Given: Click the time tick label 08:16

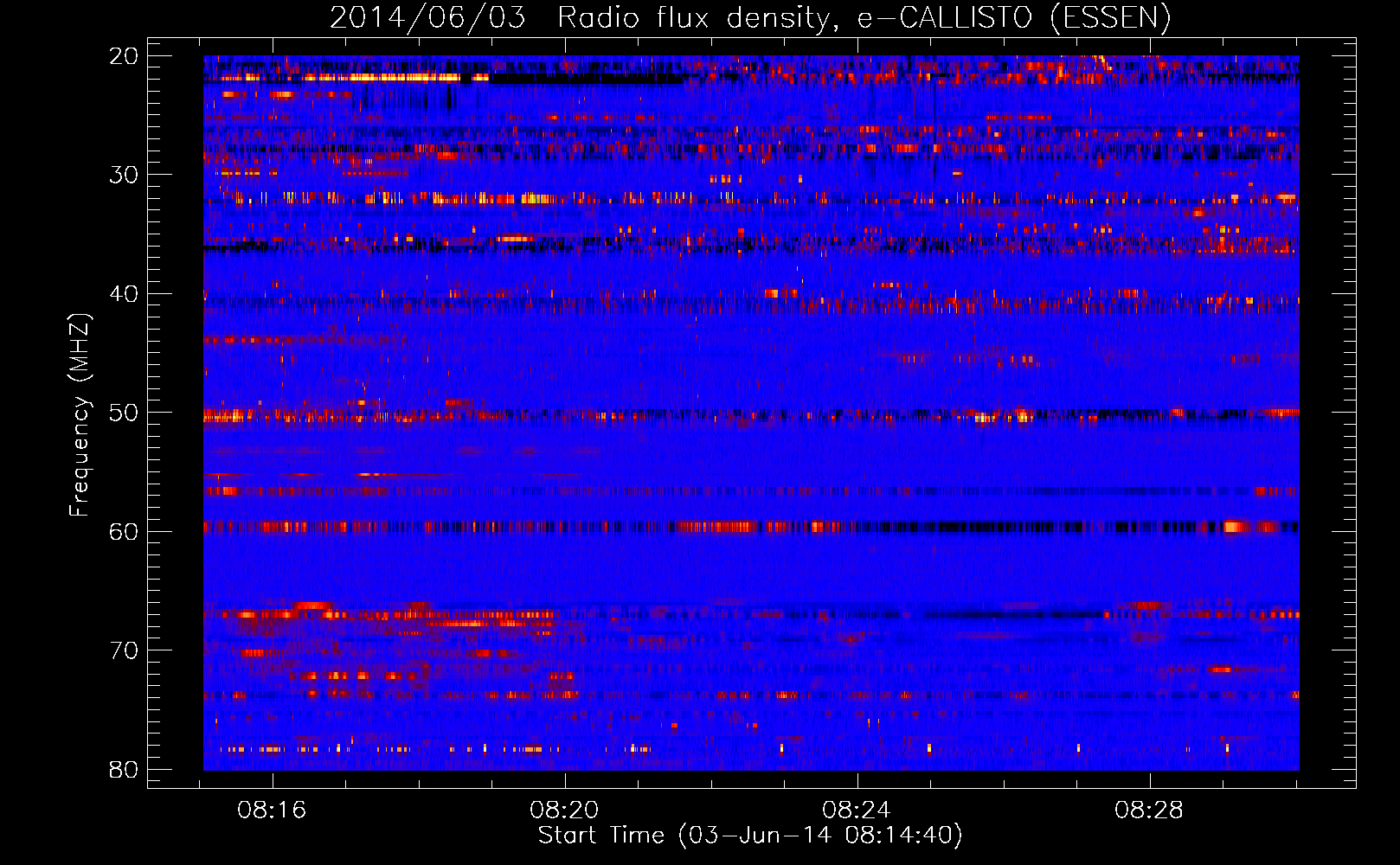Looking at the screenshot, I should coord(273,811).
